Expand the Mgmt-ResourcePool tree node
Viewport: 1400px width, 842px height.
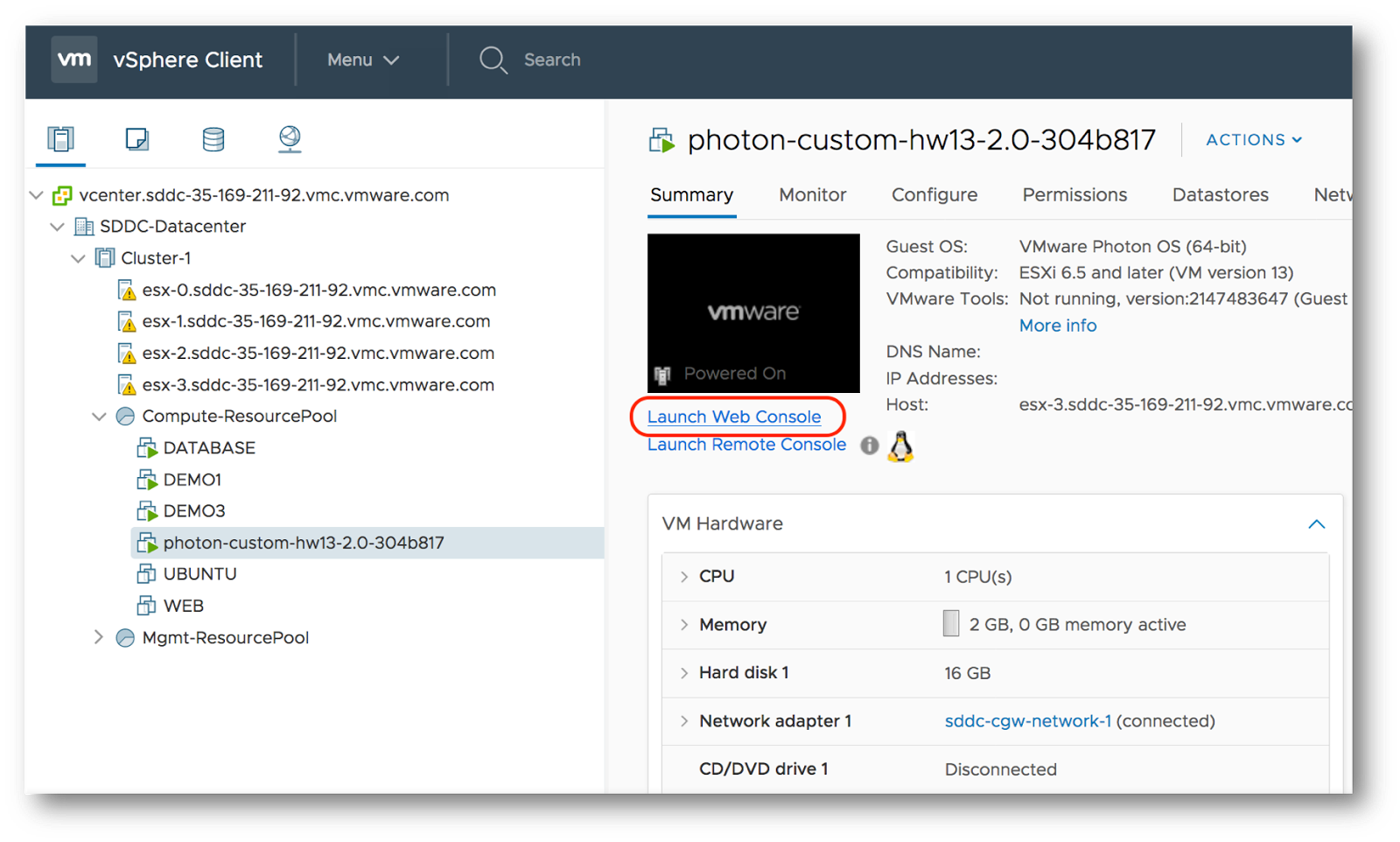pyautogui.click(x=99, y=637)
